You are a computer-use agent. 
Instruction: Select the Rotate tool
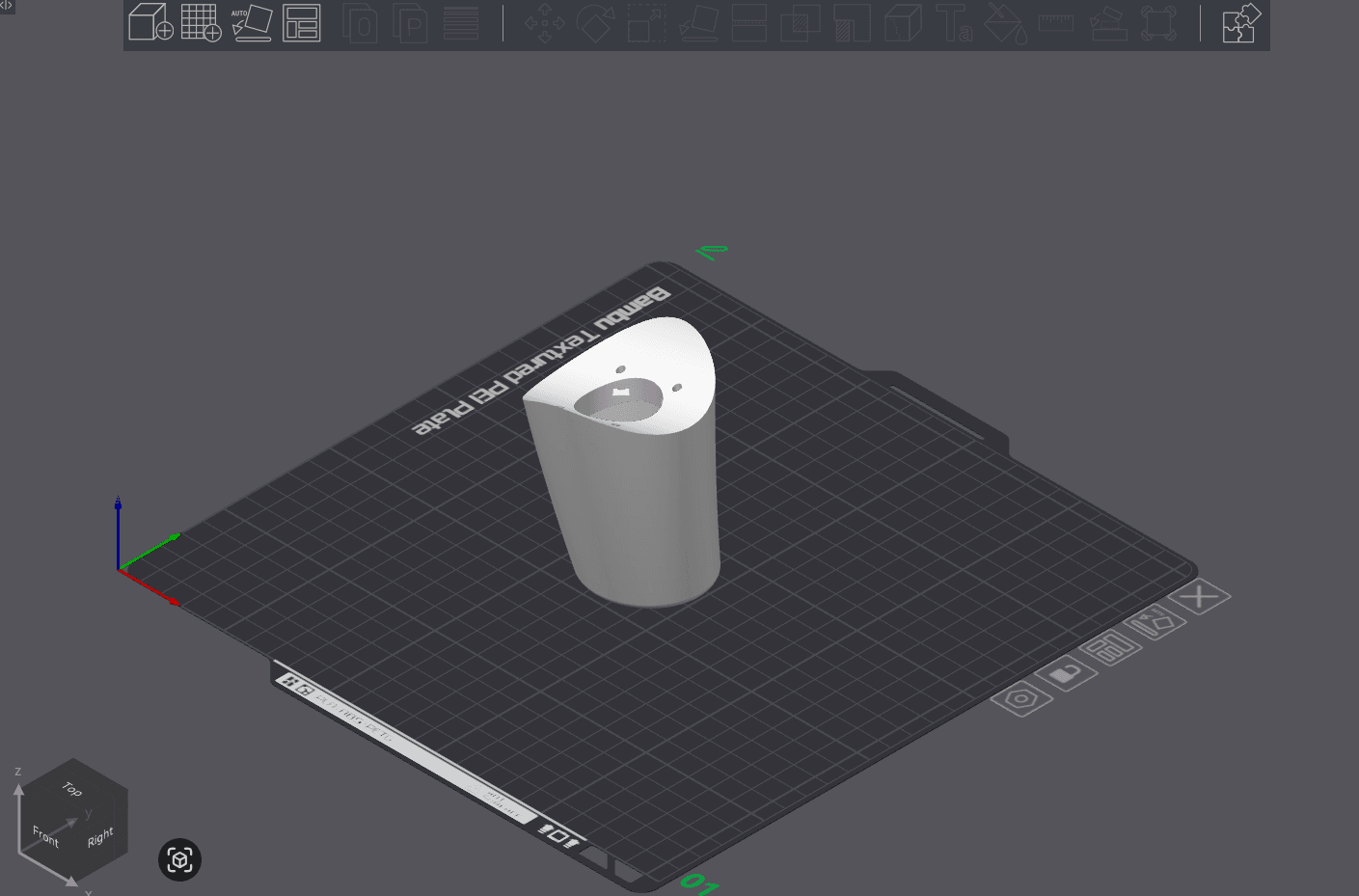595,23
